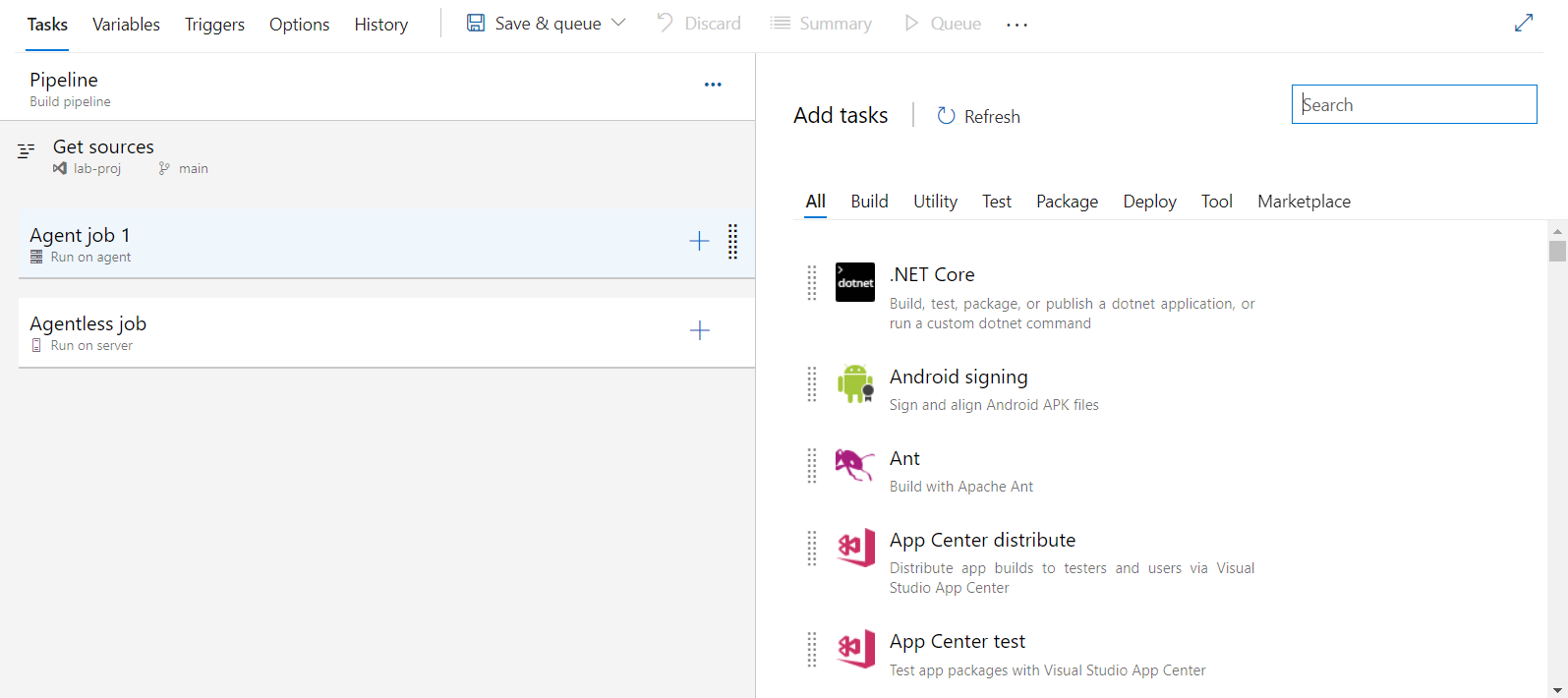Click the Refresh label

tap(992, 117)
